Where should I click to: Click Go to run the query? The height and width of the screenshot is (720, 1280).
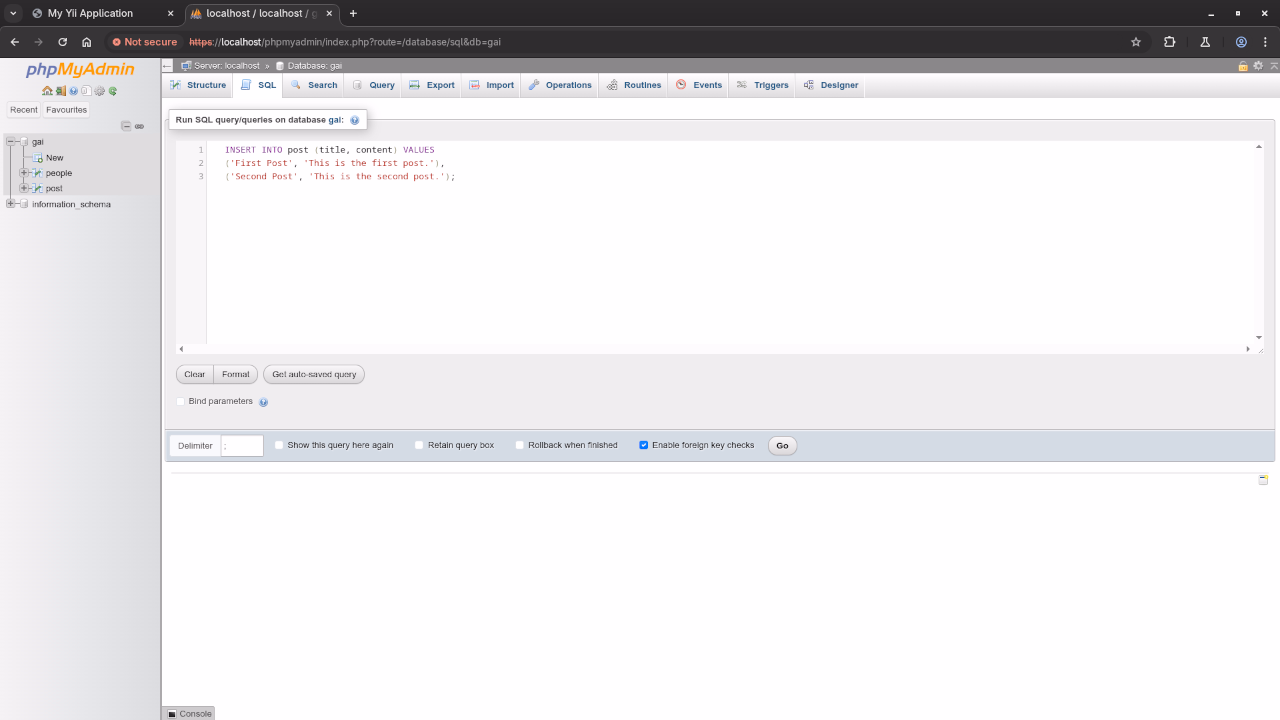(x=782, y=445)
